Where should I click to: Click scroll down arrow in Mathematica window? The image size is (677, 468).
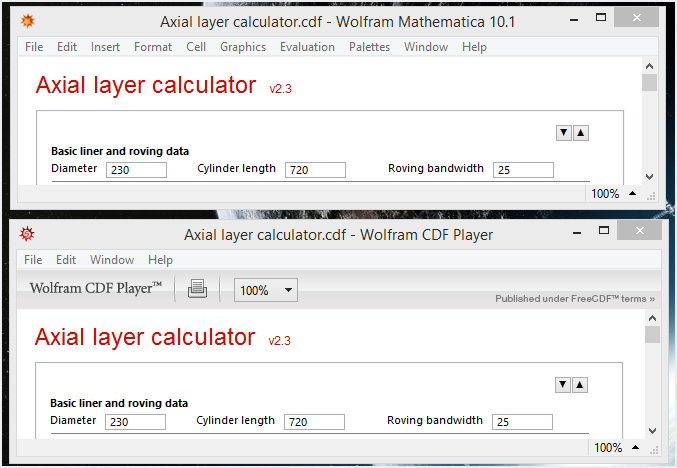[649, 177]
